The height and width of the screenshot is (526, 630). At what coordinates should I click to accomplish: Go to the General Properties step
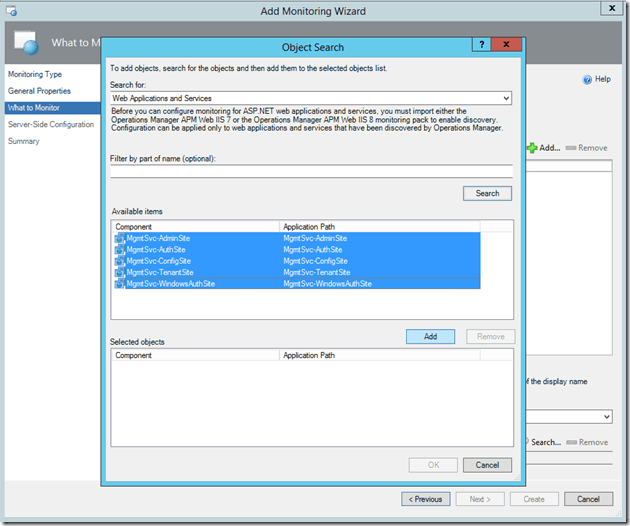point(39,91)
